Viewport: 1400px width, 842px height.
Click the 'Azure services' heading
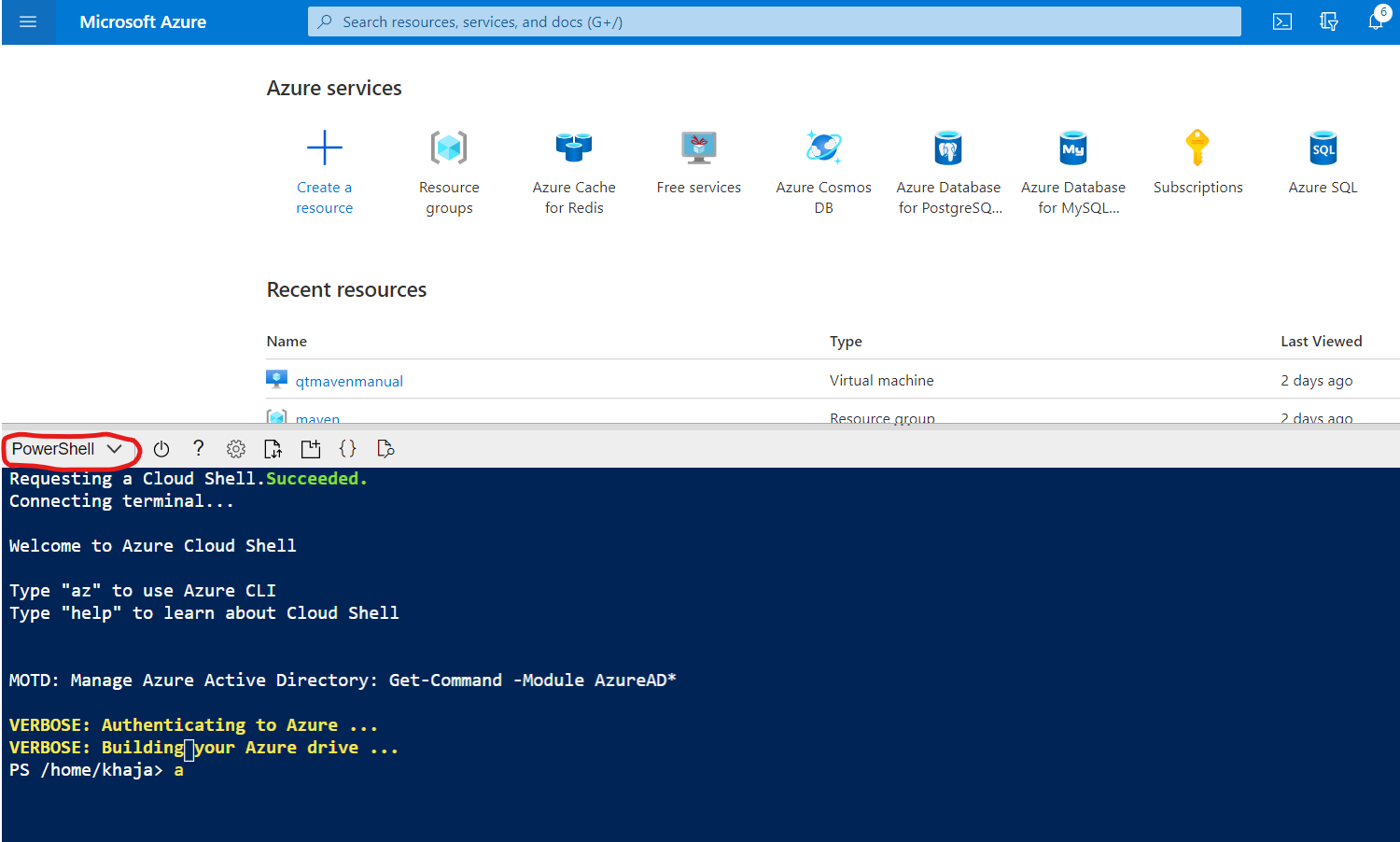[x=334, y=88]
